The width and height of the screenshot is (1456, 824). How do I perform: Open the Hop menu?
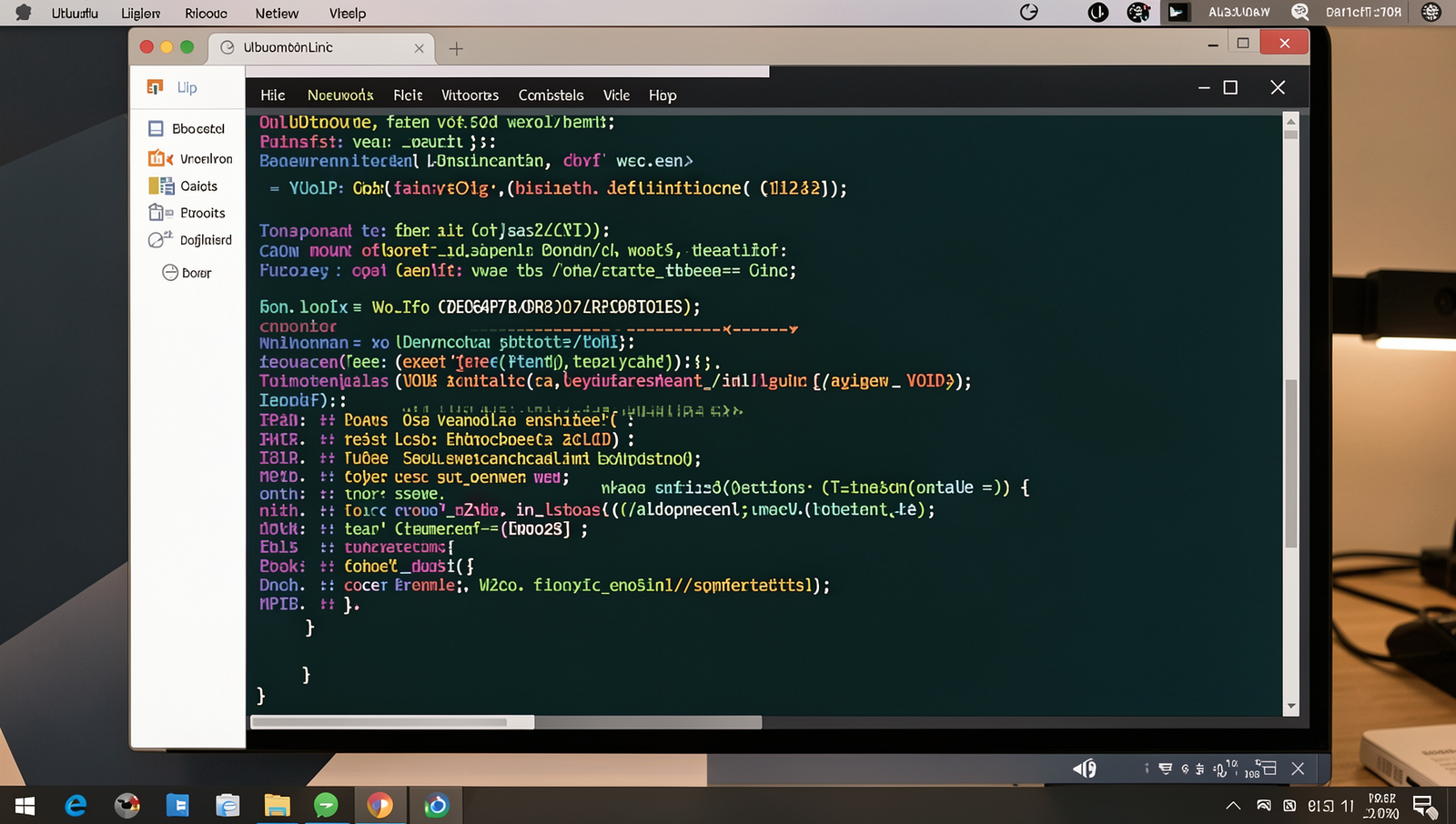pyautogui.click(x=662, y=95)
